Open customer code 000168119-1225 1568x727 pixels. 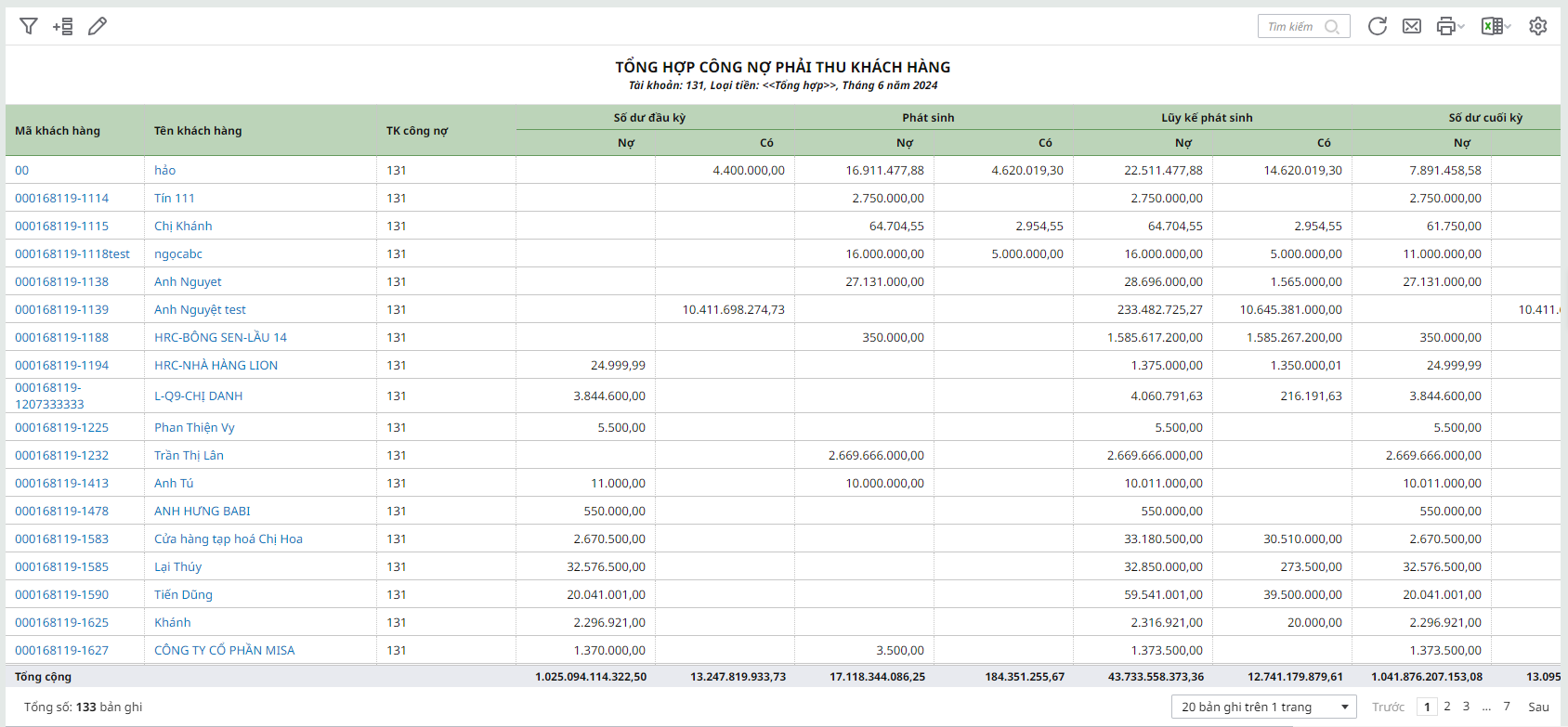click(x=62, y=427)
